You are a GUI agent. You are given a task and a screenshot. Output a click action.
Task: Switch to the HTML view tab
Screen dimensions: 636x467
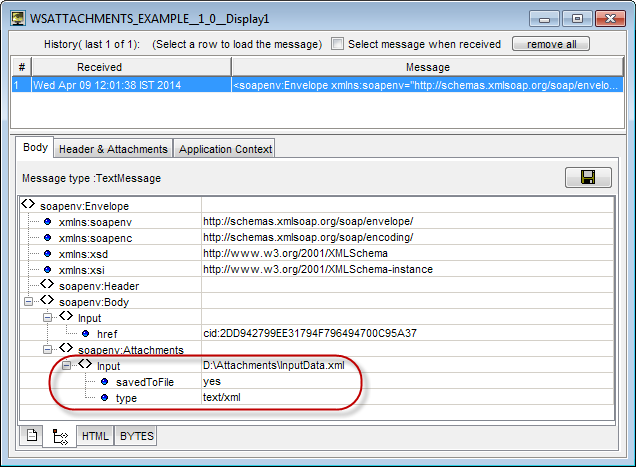click(95, 436)
